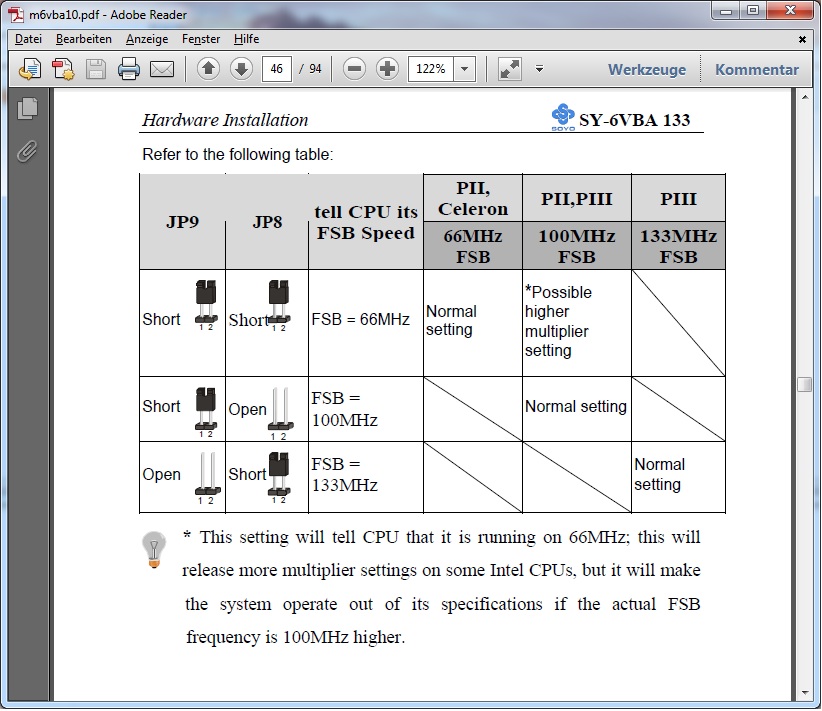The image size is (822, 711).
Task: Click the Open file icon
Action: pos(28,68)
